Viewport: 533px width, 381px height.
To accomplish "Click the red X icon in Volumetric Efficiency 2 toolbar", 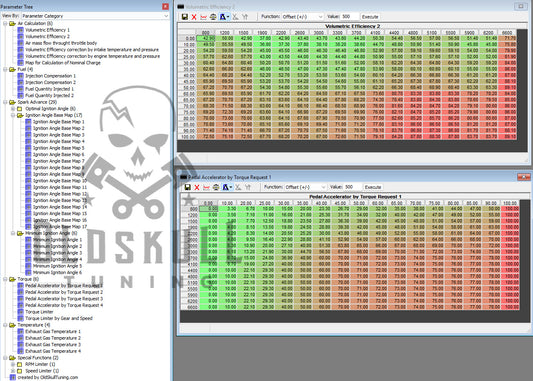I will [x=194, y=17].
